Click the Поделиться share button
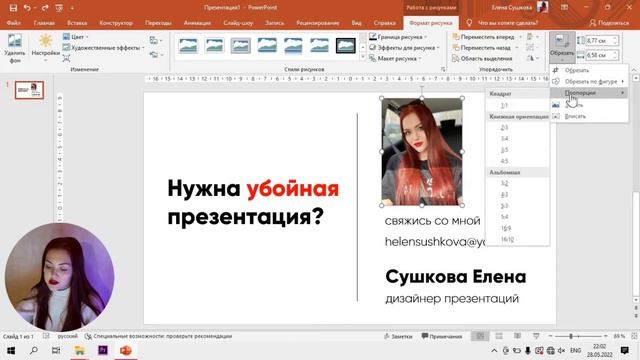The height and width of the screenshot is (360, 640). click(609, 23)
